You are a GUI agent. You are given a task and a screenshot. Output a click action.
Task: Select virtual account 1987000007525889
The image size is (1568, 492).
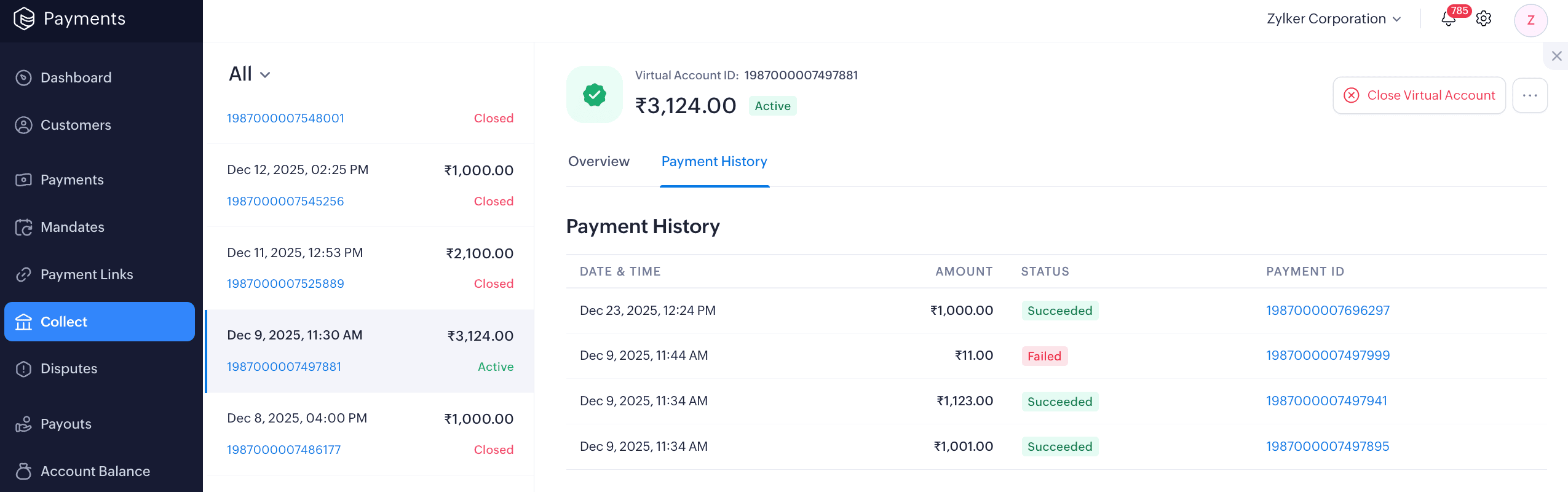(285, 284)
